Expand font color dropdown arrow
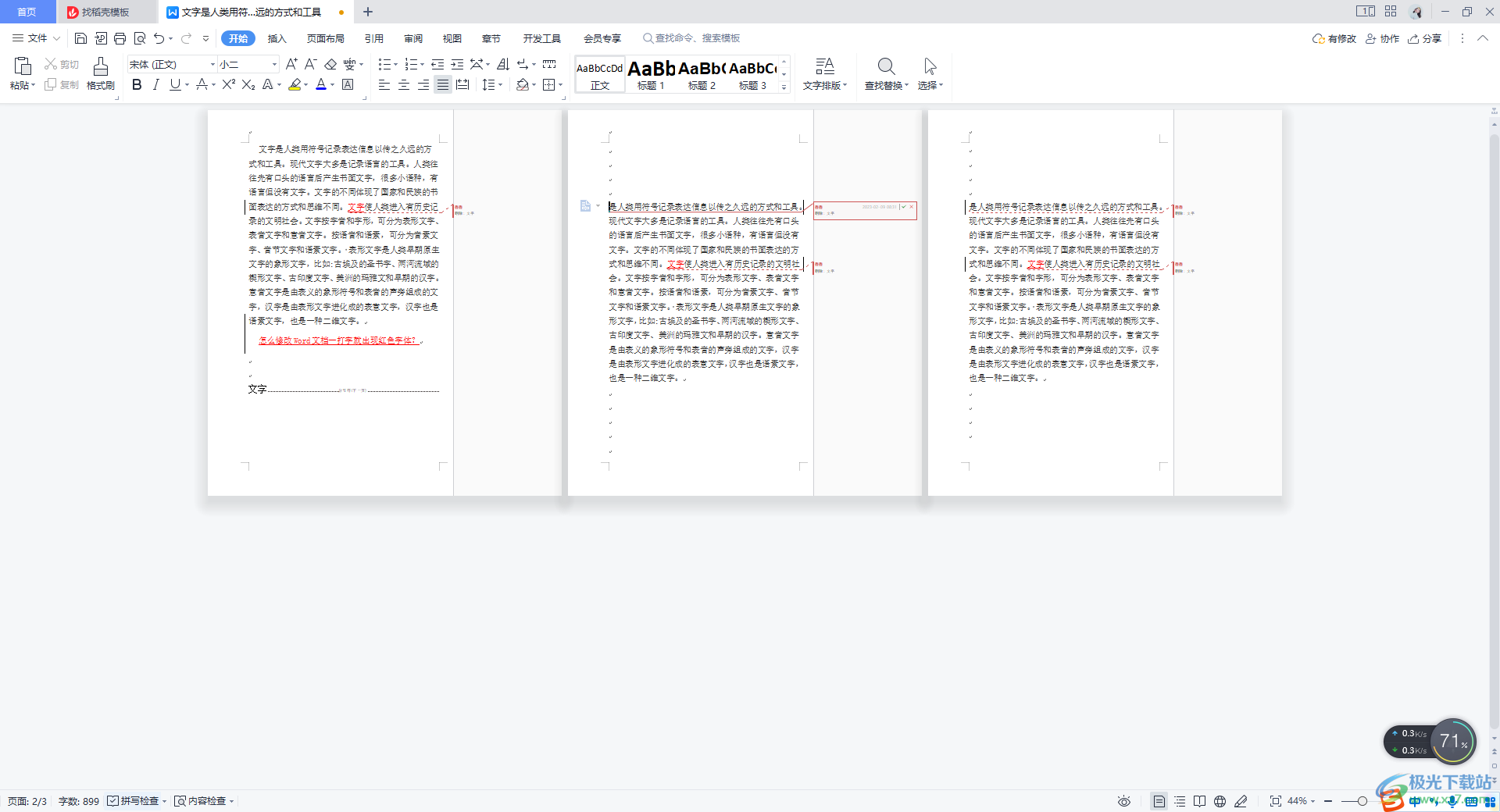 332,84
